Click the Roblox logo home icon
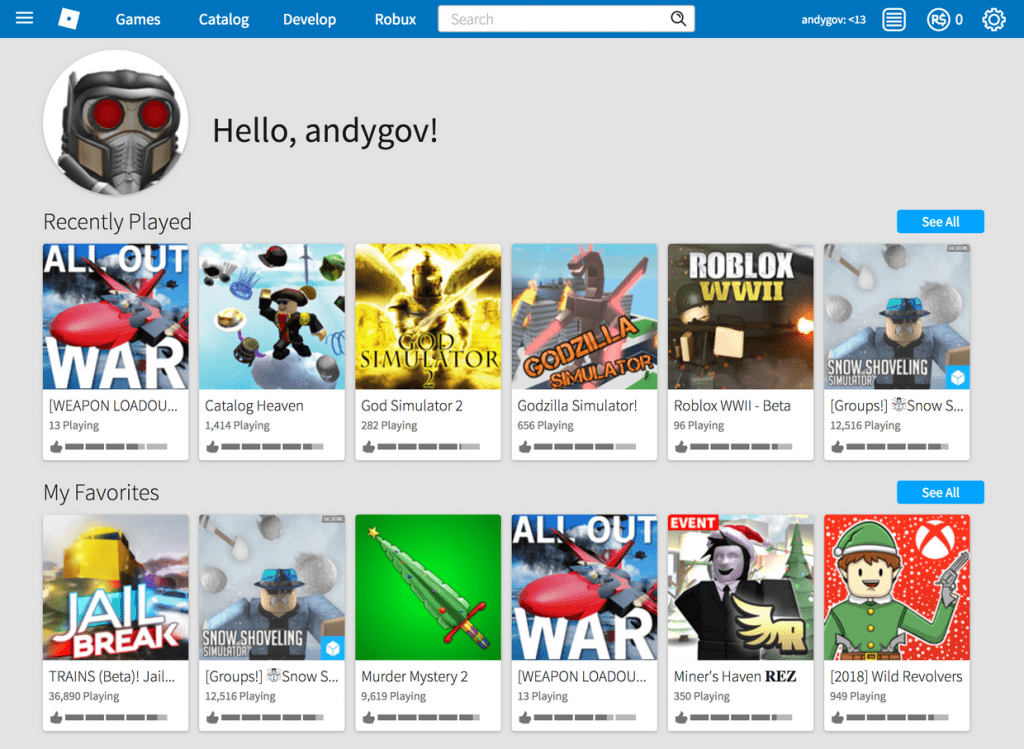The width and height of the screenshot is (1024, 749). [x=69, y=19]
